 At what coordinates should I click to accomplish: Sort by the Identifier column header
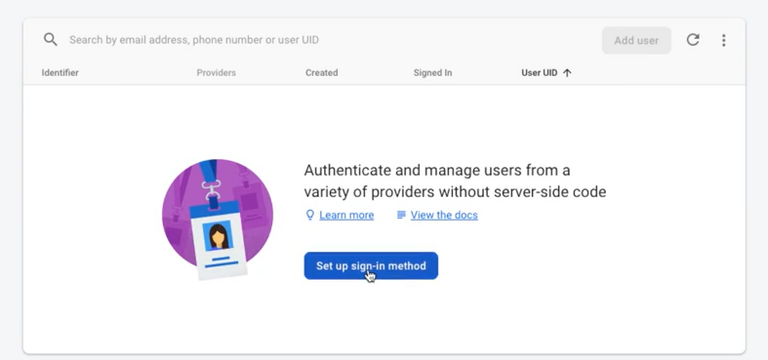tap(60, 73)
